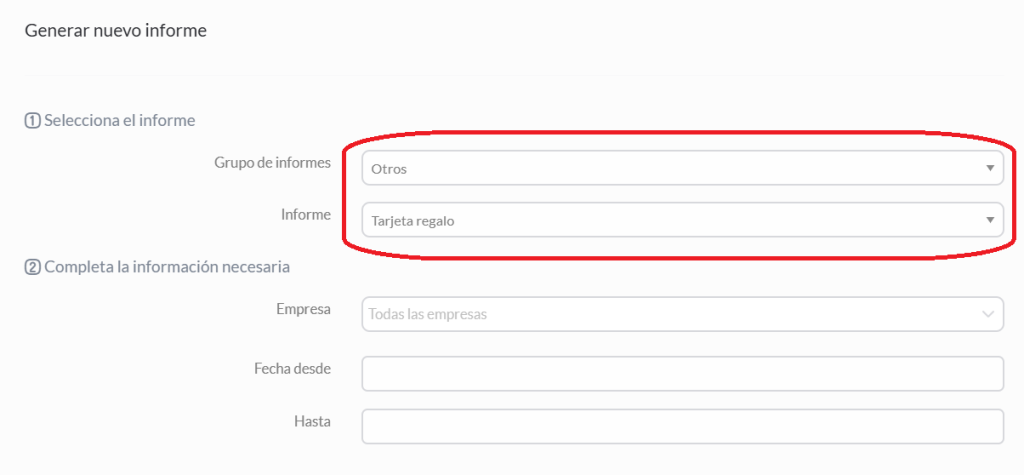Viewport: 1024px width, 475px height.
Task: Open the Informe dropdown
Action: 682,220
